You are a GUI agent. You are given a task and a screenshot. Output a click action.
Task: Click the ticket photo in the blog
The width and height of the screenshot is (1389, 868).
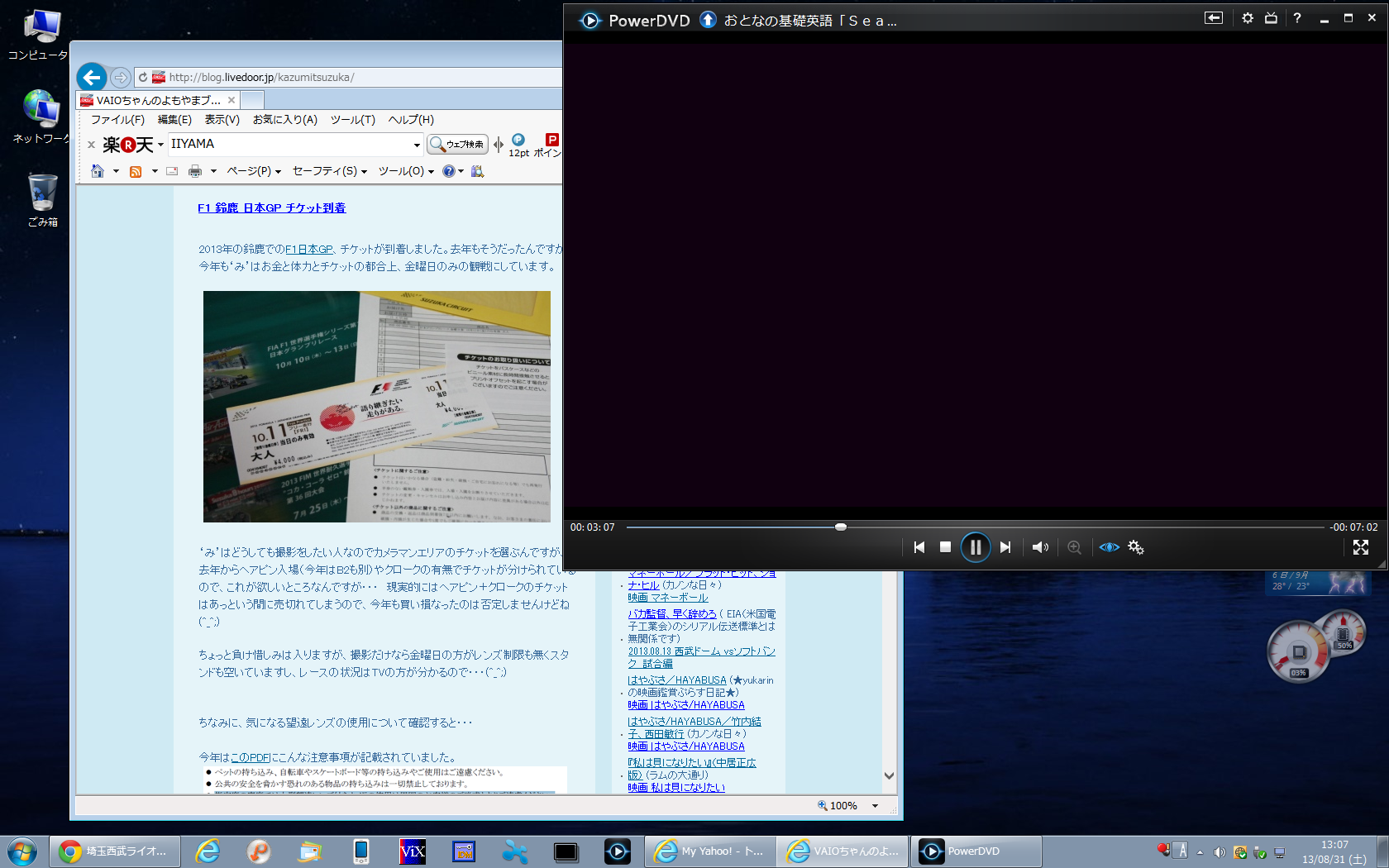click(x=377, y=407)
